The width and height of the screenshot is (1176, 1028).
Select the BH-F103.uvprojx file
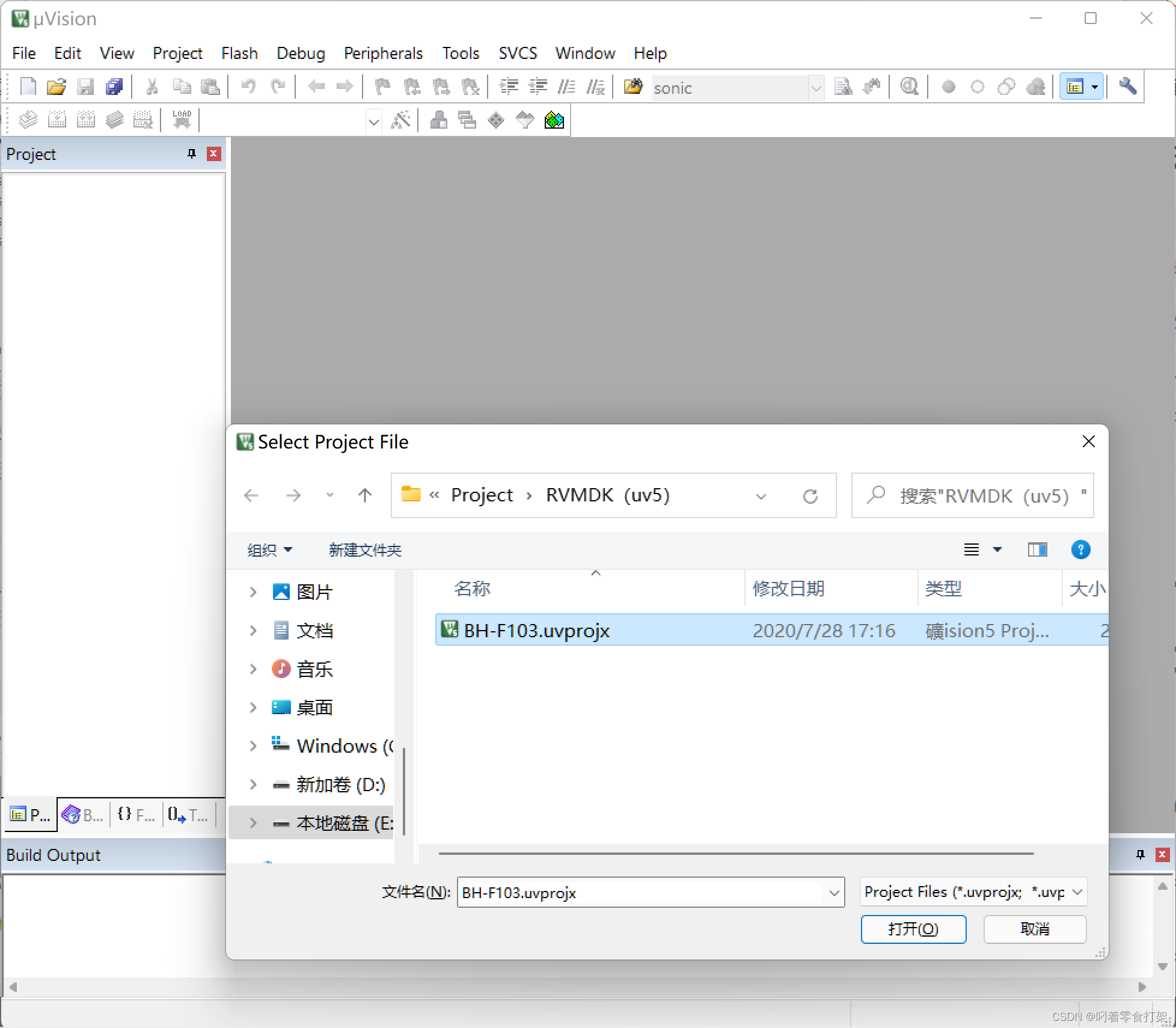point(536,630)
